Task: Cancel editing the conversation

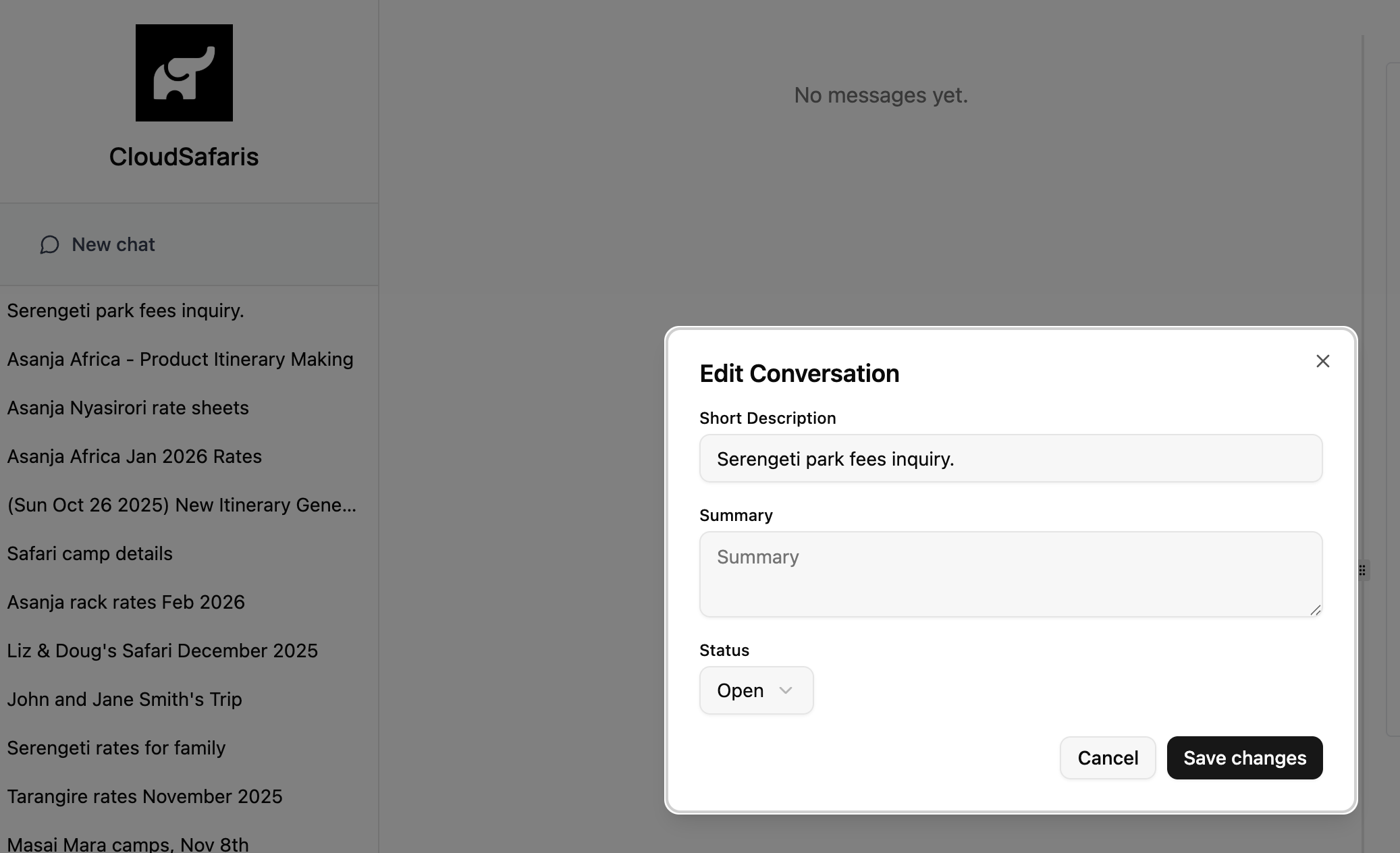Action: (1107, 758)
